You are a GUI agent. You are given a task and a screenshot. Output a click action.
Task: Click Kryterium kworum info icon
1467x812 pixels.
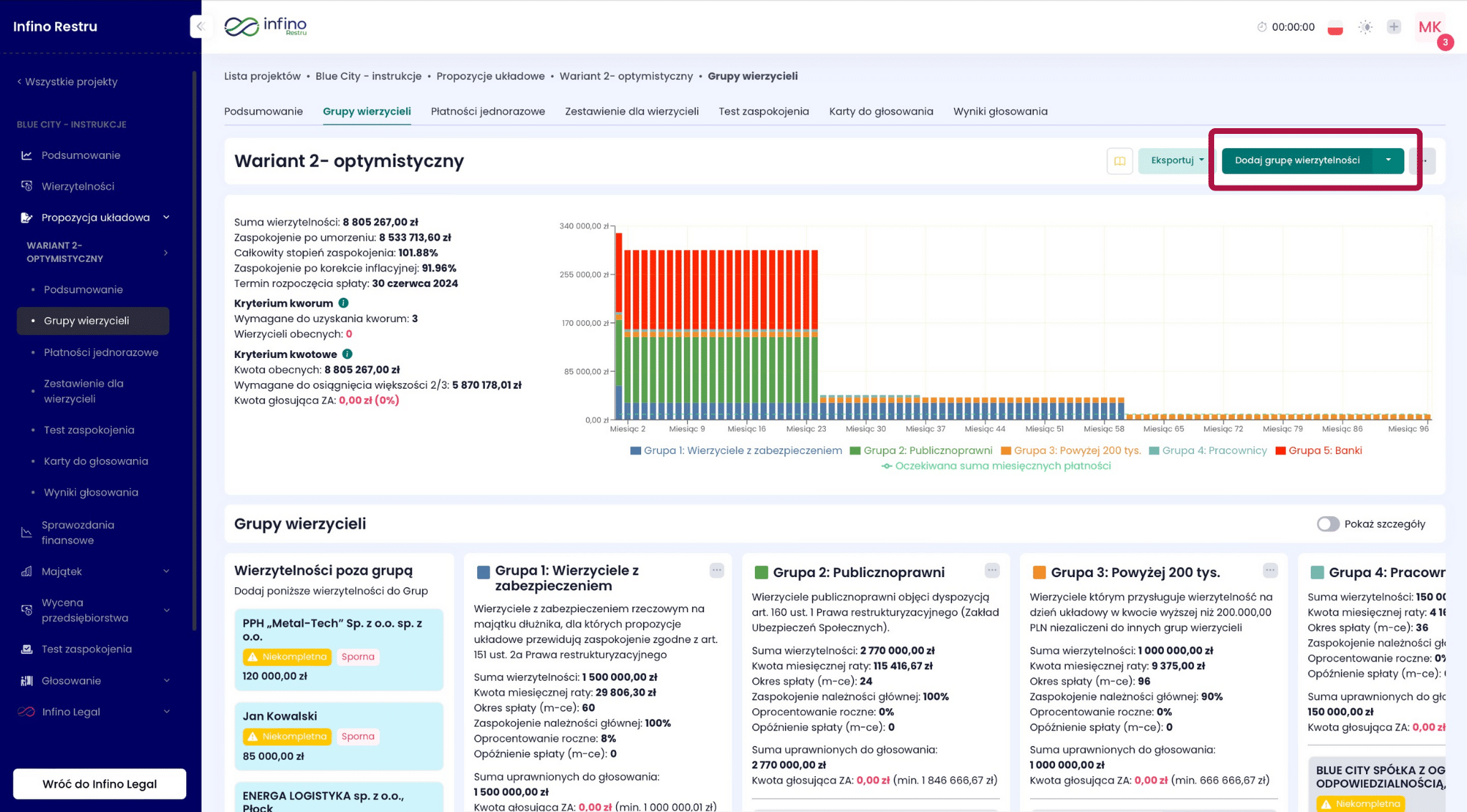click(344, 303)
